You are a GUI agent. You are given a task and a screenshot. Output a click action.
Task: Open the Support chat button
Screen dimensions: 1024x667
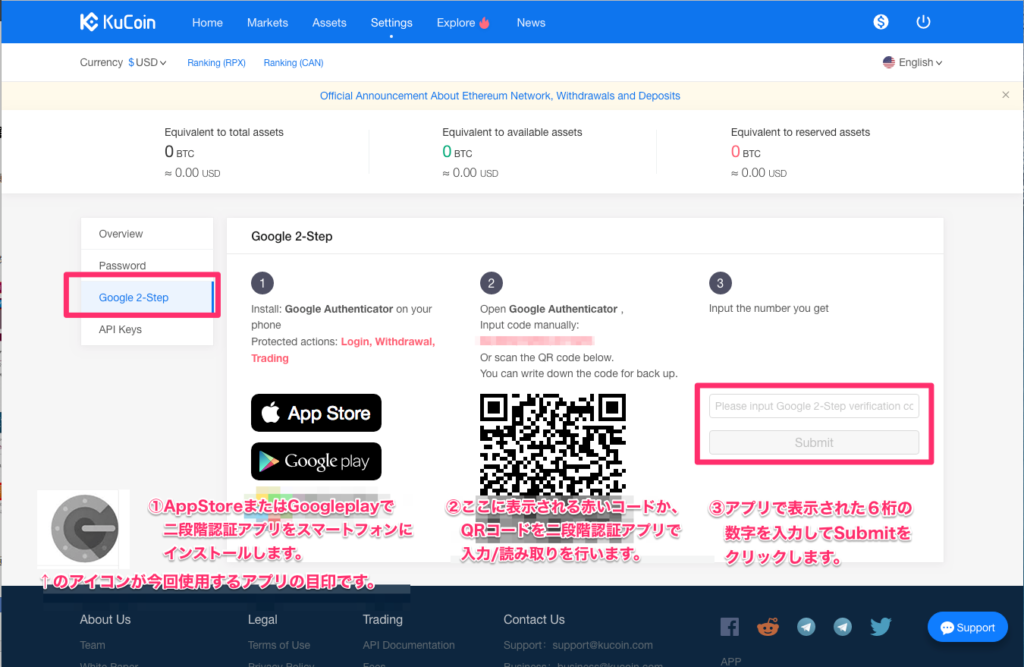[x=967, y=627]
